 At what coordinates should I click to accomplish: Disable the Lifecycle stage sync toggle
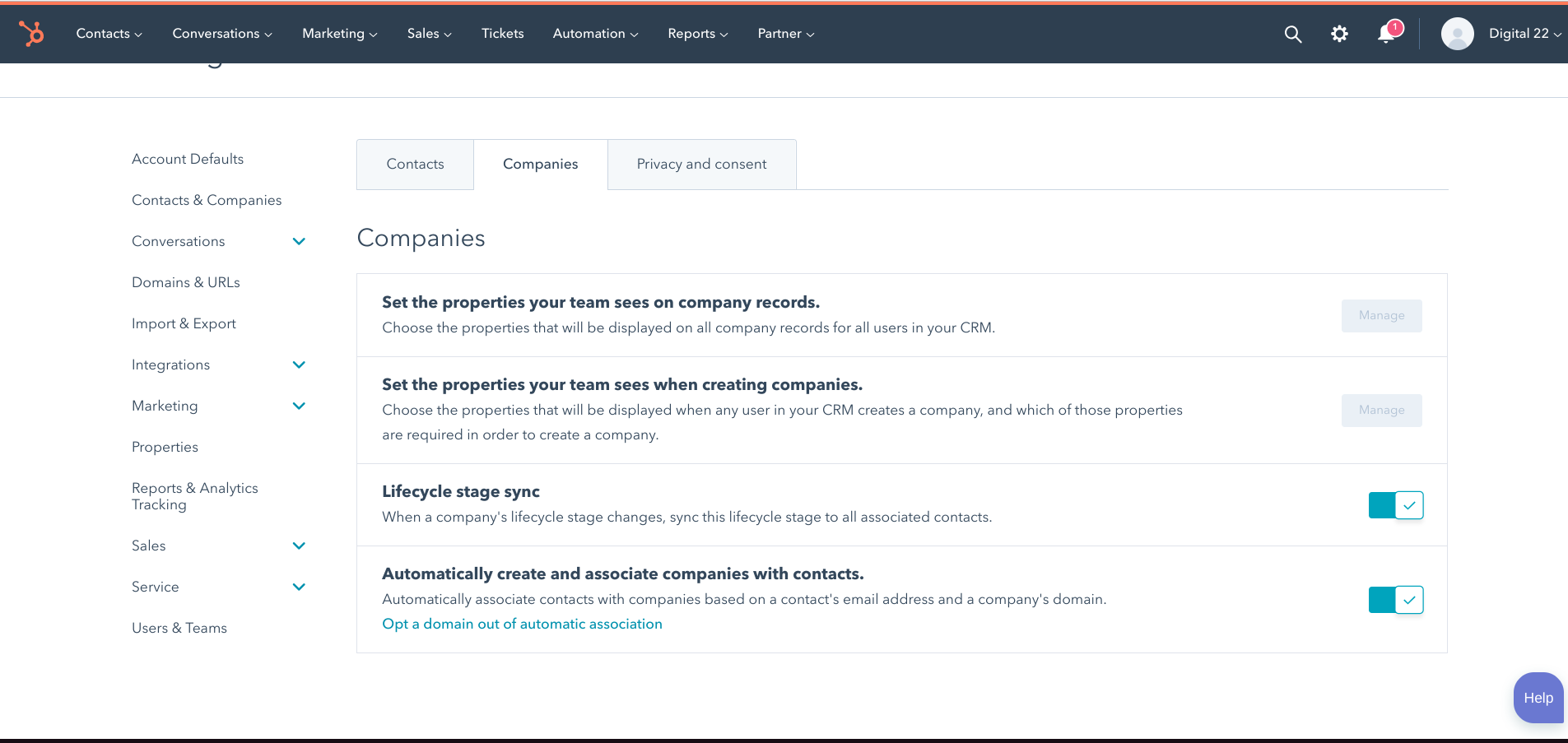1395,505
